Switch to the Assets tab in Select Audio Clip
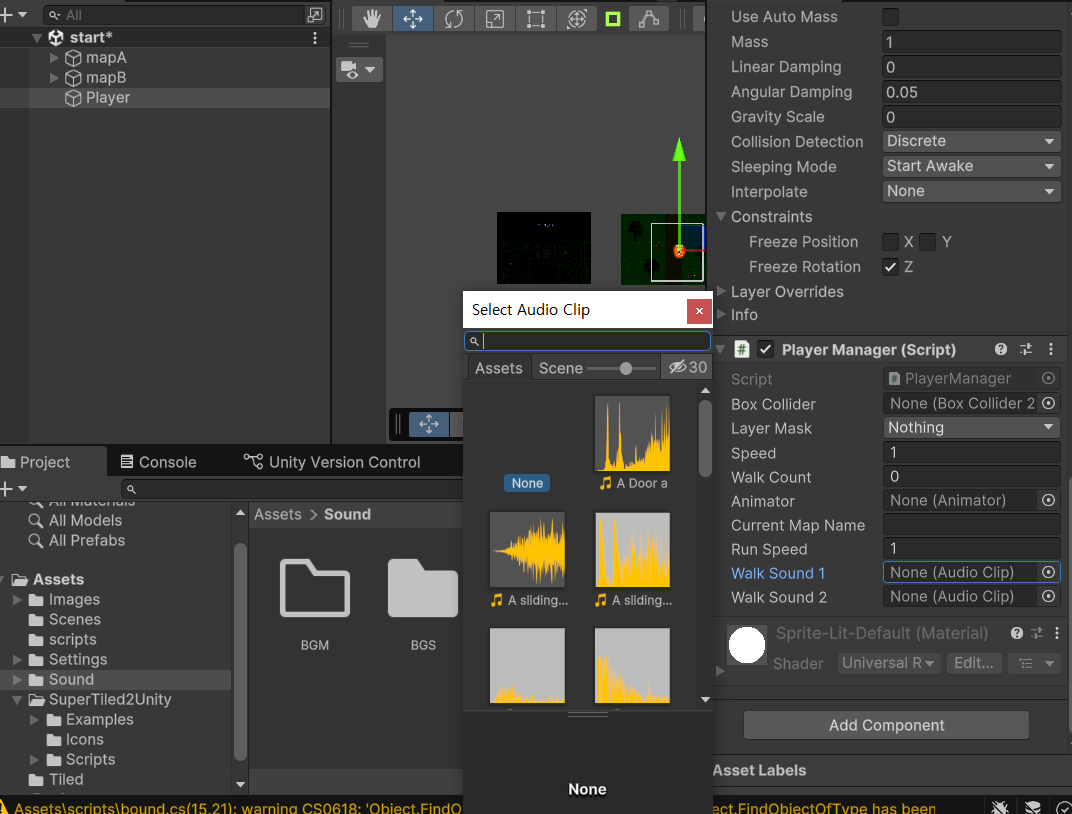This screenshot has width=1072, height=814. tap(498, 368)
